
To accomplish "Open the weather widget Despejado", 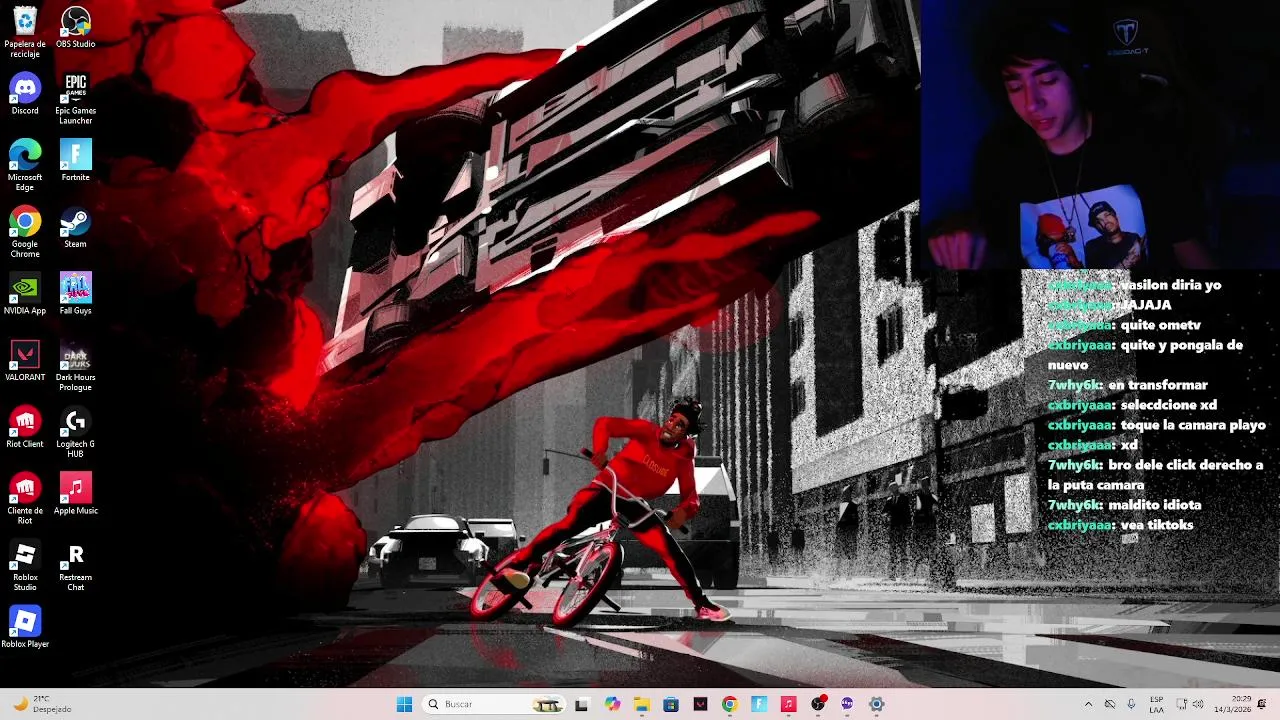I will (x=42, y=704).
